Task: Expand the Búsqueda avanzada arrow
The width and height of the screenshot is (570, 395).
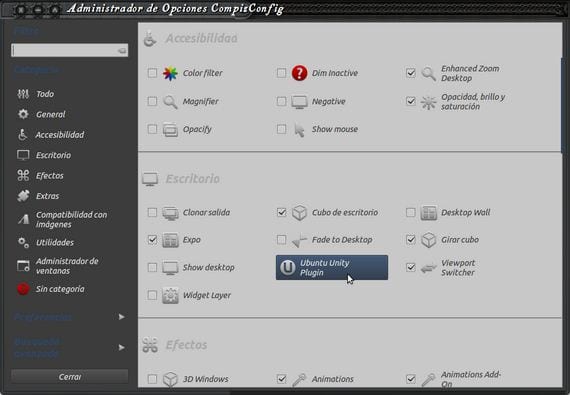Action: click(121, 347)
